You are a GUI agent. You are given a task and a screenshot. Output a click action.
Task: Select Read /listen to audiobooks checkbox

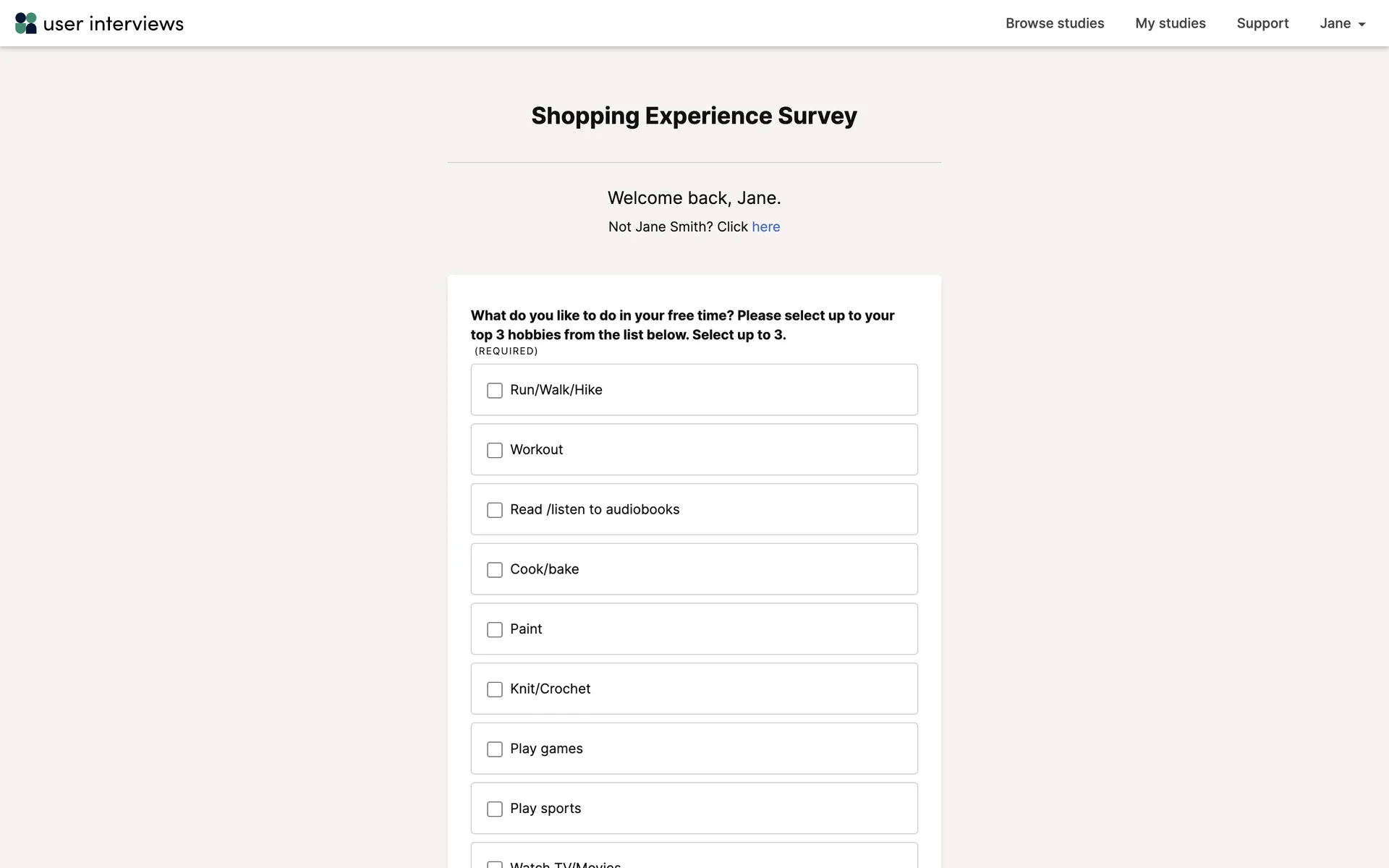point(495,510)
